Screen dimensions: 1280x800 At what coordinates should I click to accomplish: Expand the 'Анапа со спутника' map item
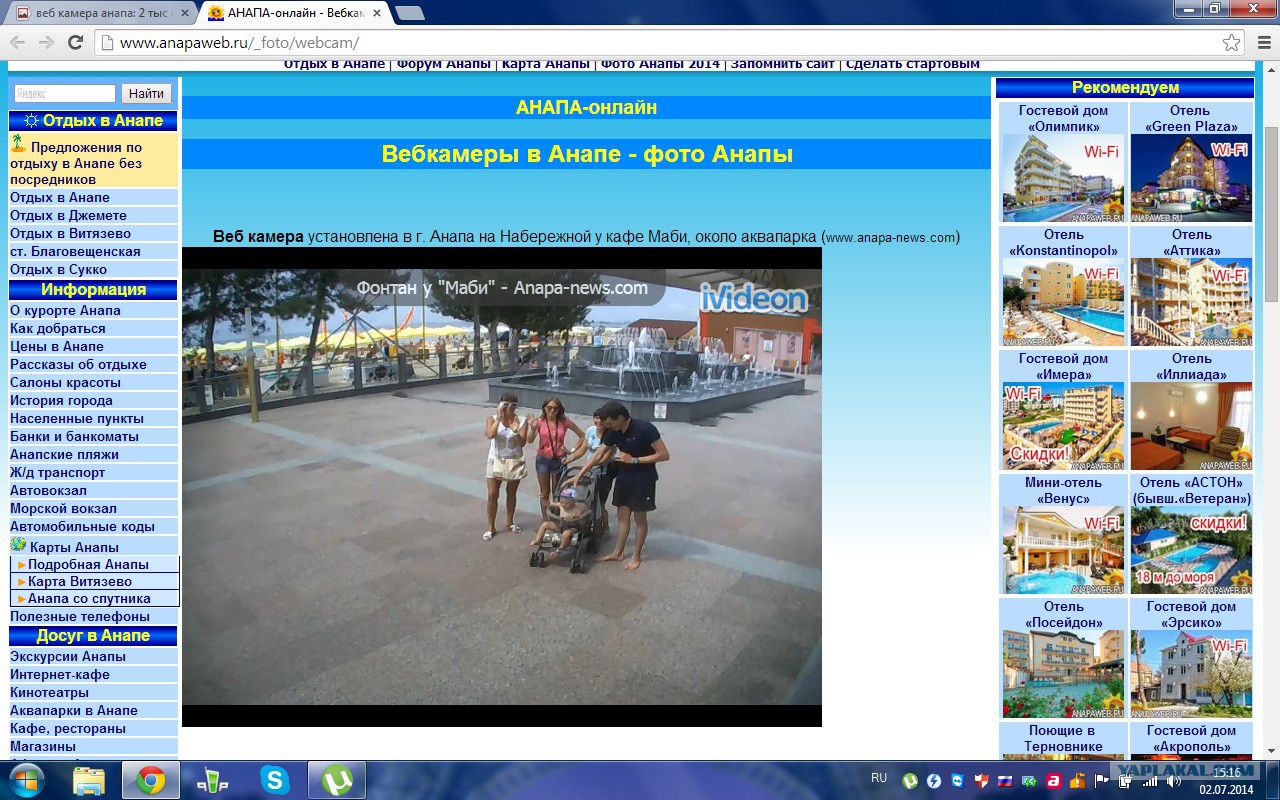(89, 598)
